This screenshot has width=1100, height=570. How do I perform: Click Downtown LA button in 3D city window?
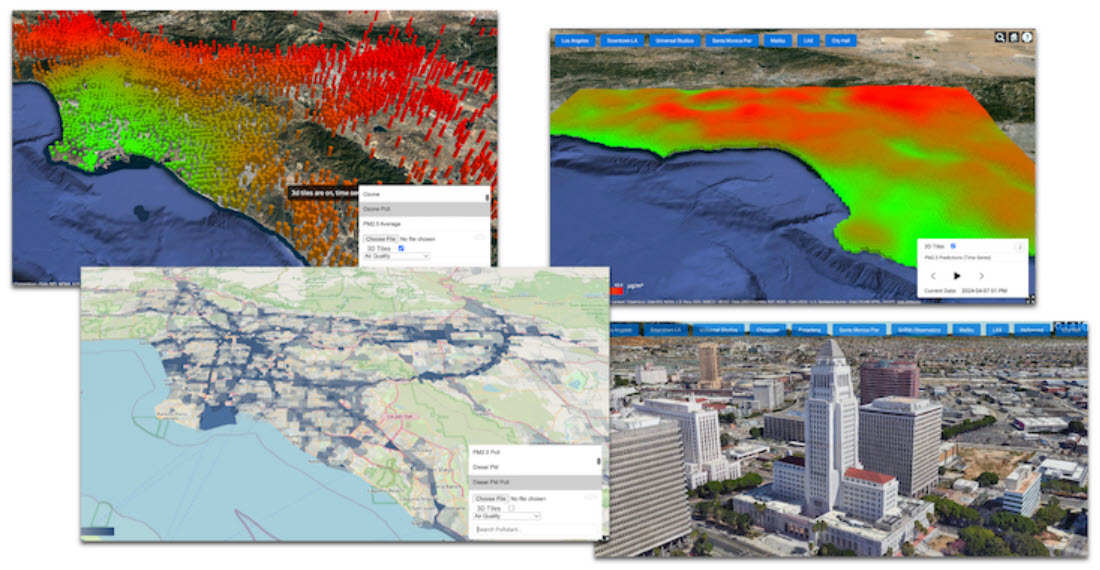665,330
